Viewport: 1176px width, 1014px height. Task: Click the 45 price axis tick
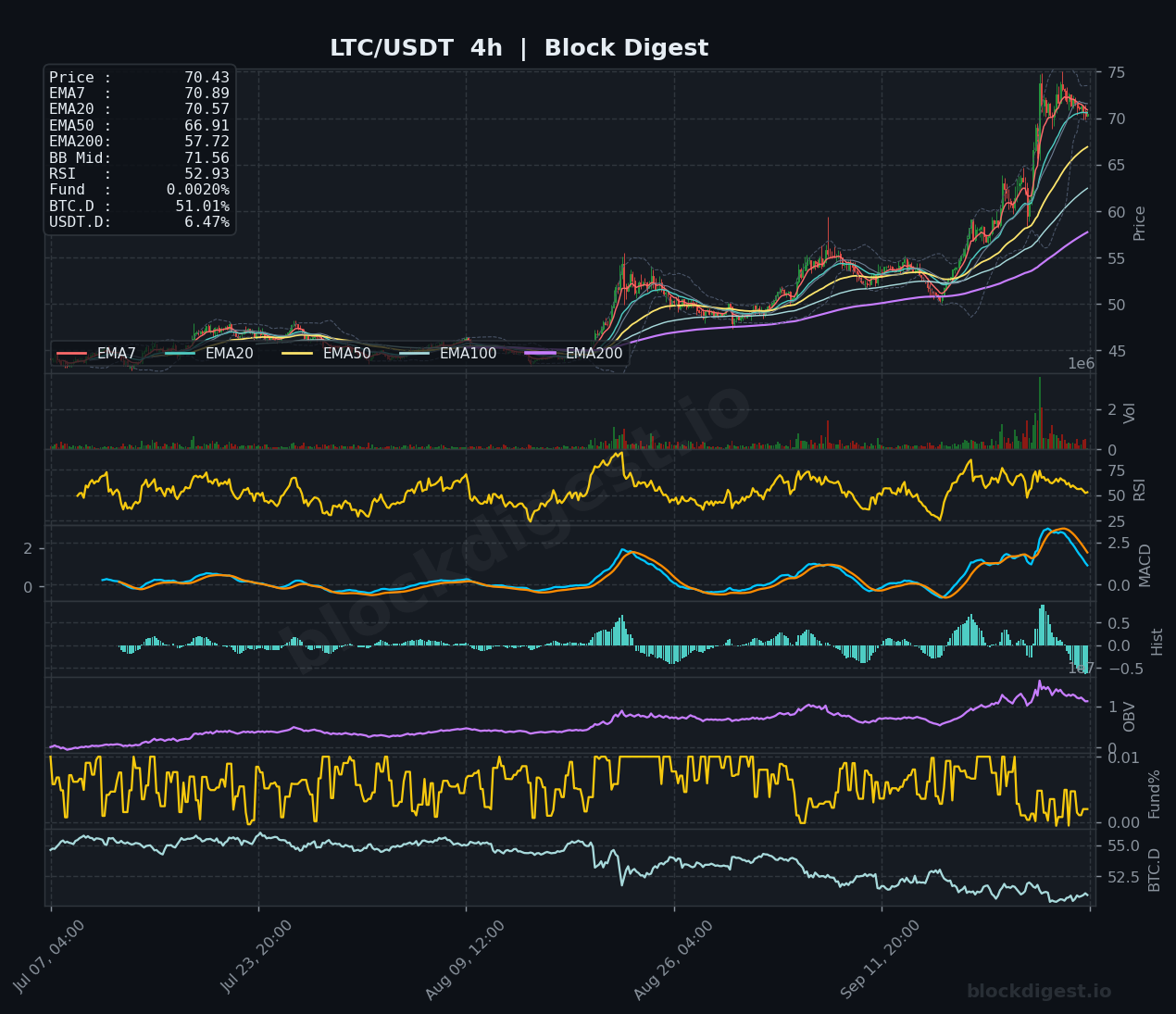1116,351
